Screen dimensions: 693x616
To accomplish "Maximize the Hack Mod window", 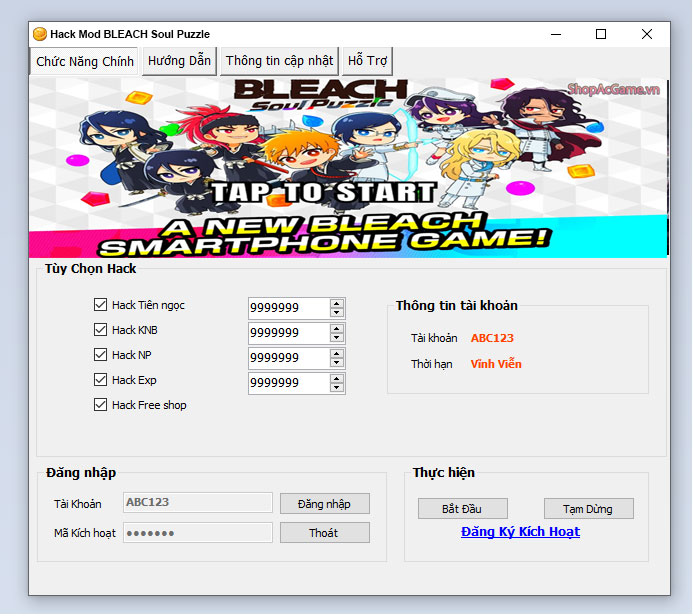I will 601,34.
